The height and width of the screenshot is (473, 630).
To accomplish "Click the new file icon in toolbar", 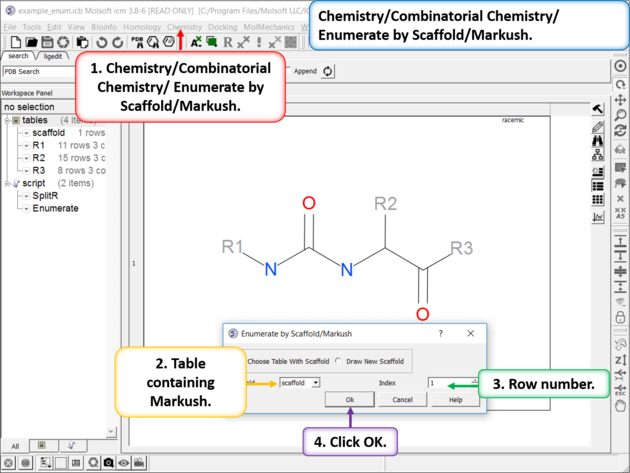I will tap(17, 42).
